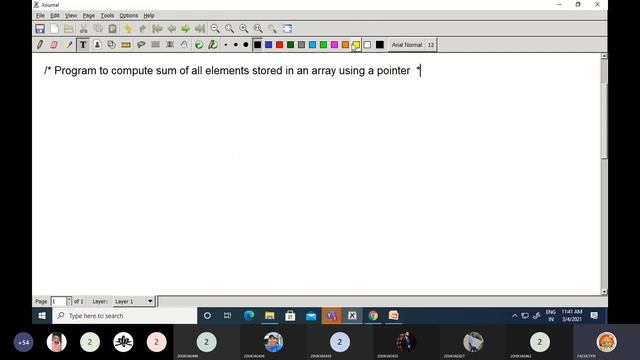Click the taskbar search box
This screenshot has width=640, height=360.
[x=124, y=316]
